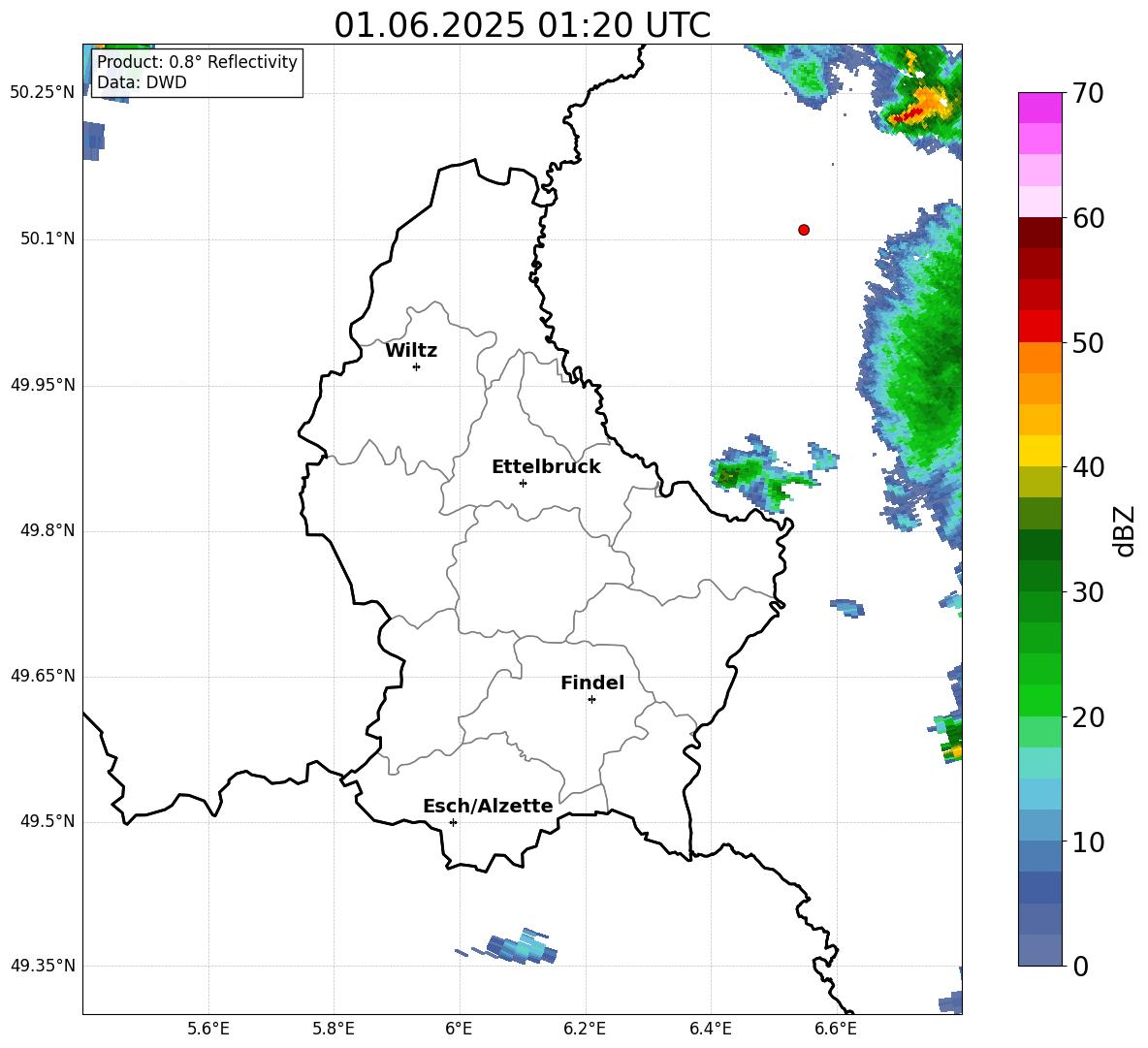1148x1048 pixels.
Task: Pick the magenta top colorbar segment
Action: pos(1039,108)
